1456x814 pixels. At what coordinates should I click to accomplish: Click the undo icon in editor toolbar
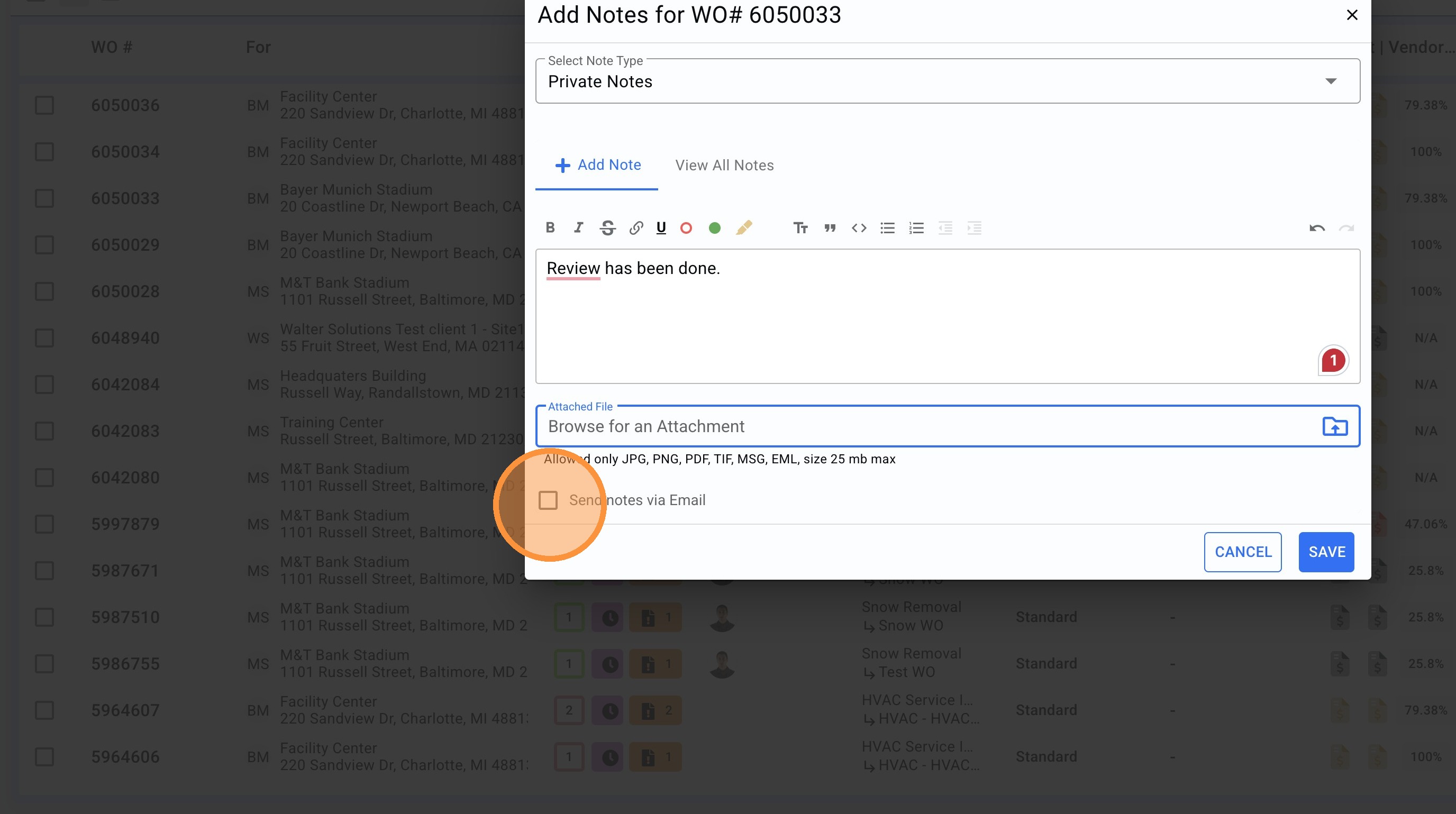click(x=1317, y=228)
